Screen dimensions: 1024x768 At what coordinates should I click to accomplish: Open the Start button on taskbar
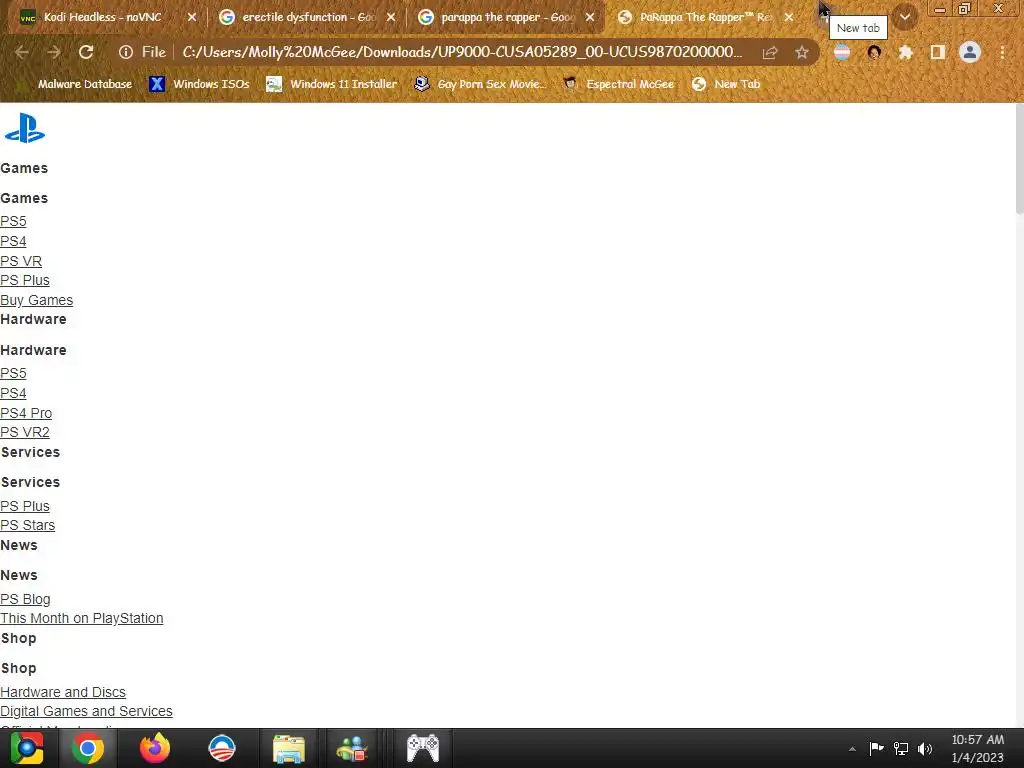[x=27, y=748]
